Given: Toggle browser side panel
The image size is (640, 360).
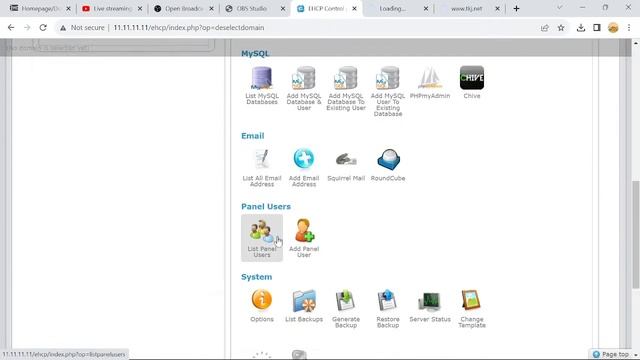Looking at the screenshot, I should click(x=597, y=28).
